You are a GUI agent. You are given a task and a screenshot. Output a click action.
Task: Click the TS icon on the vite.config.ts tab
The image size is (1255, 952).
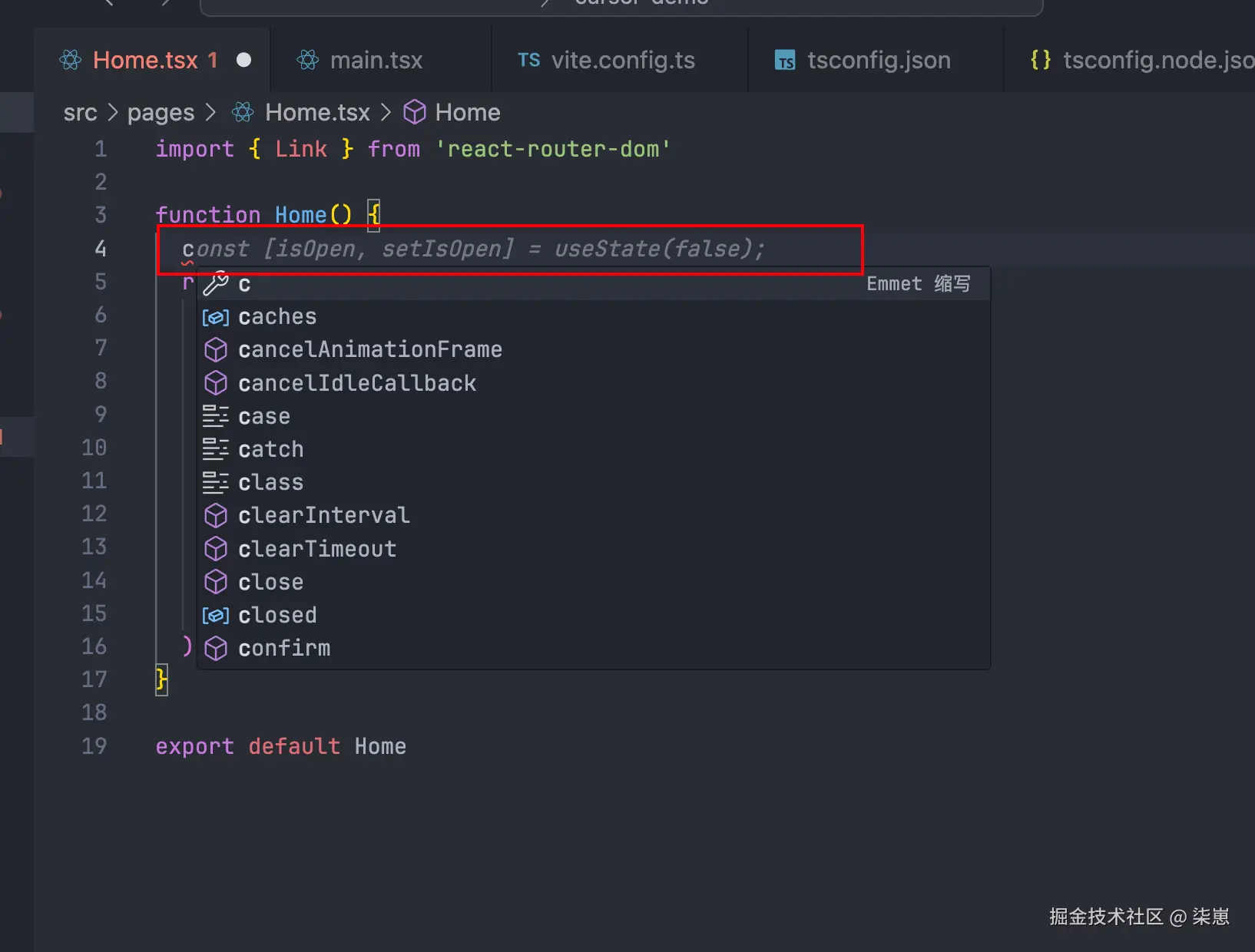tap(528, 60)
